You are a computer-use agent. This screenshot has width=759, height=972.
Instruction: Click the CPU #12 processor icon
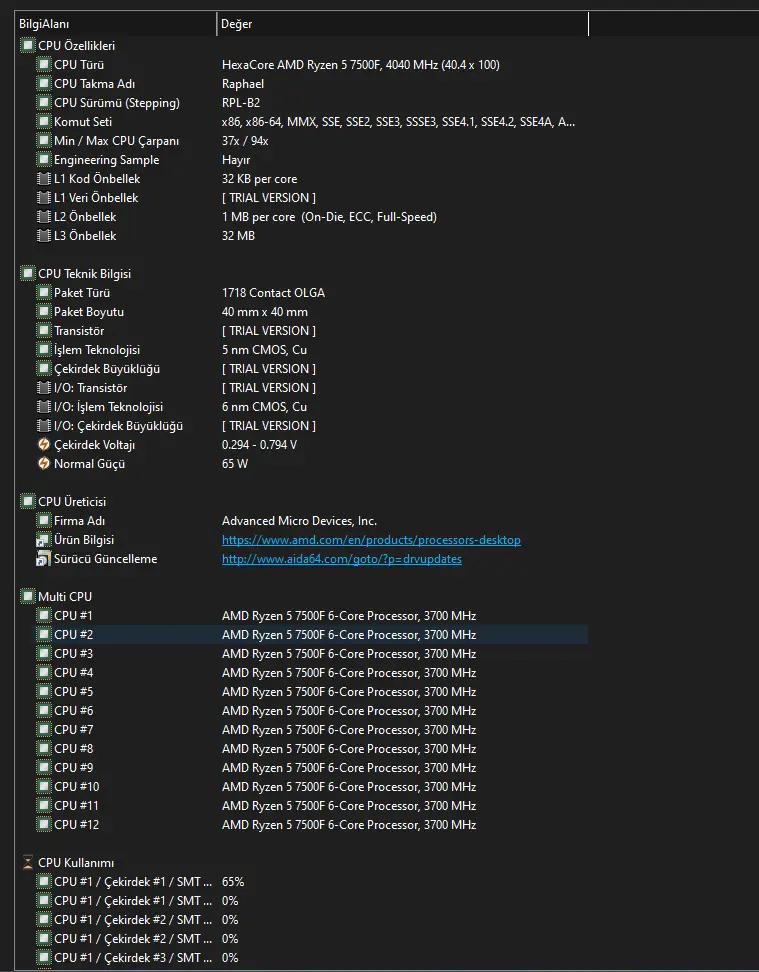(43, 824)
